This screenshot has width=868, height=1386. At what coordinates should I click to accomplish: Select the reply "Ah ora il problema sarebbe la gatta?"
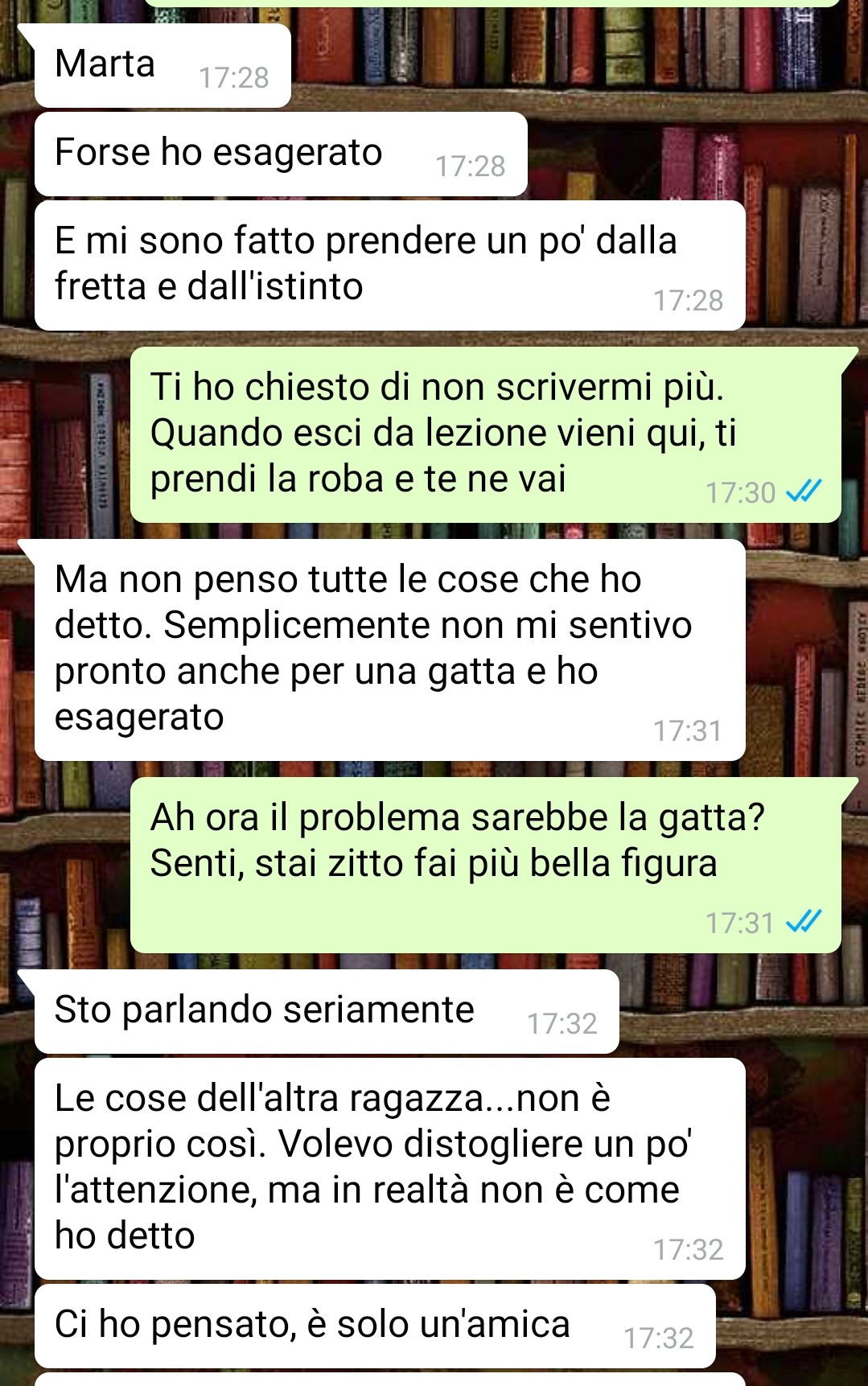coord(486,866)
